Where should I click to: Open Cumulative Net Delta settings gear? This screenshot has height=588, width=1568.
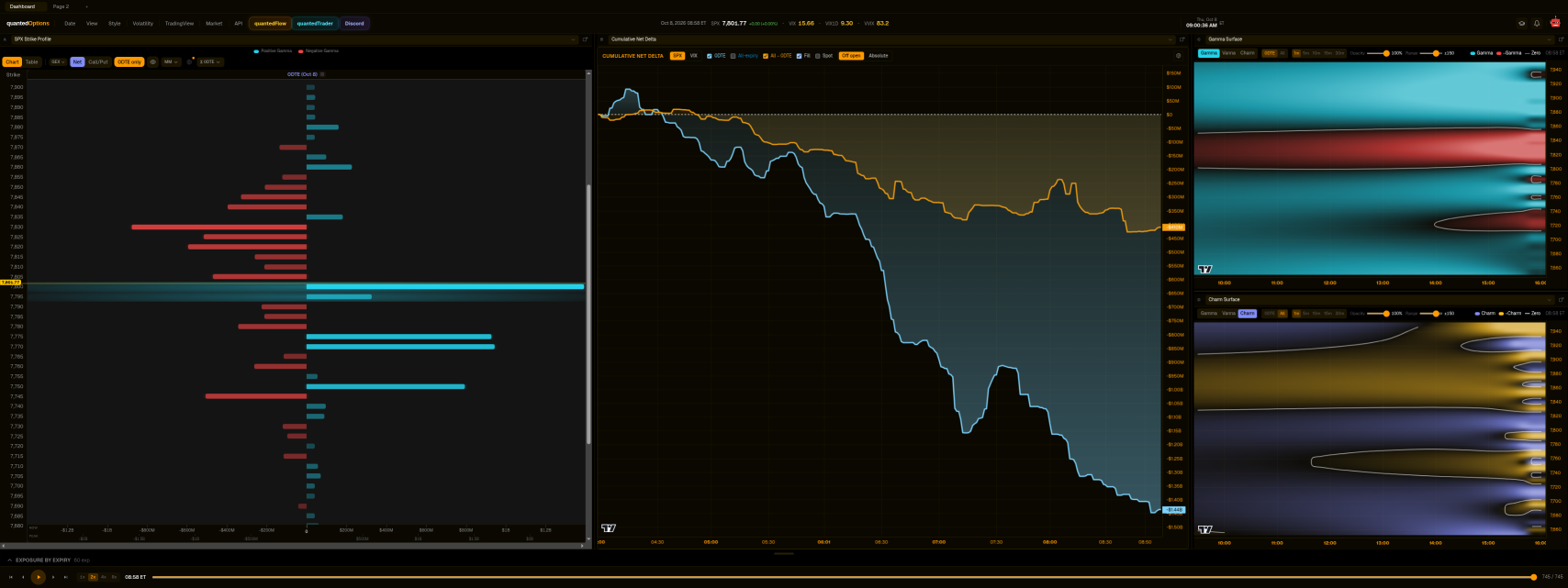1179,55
